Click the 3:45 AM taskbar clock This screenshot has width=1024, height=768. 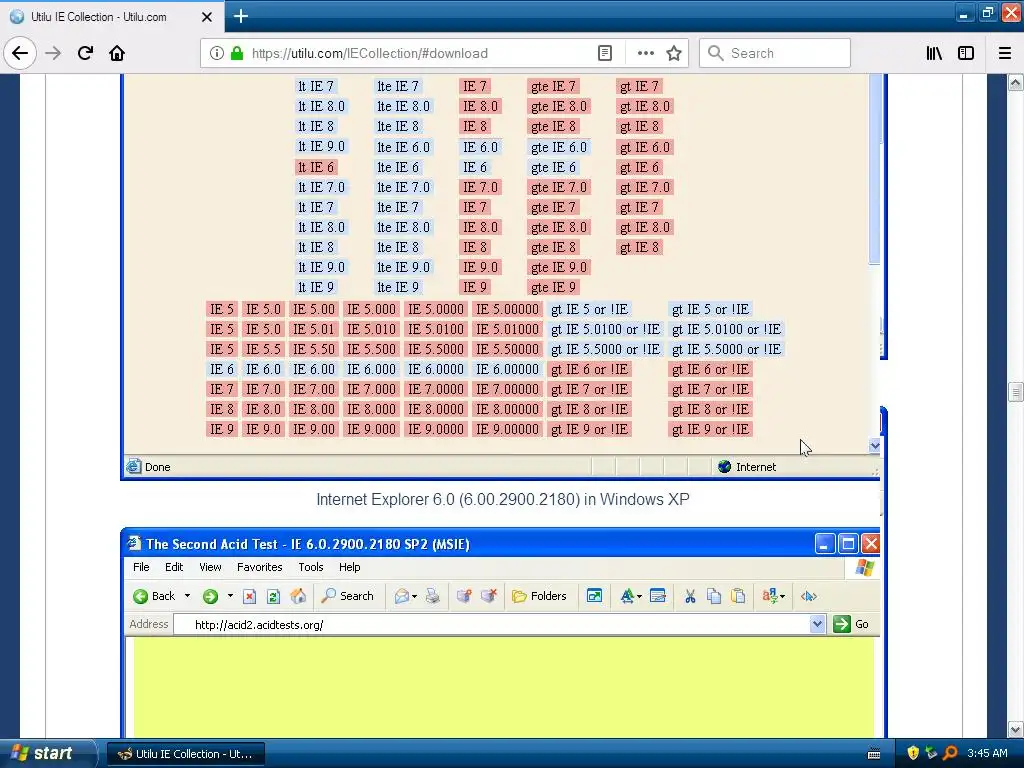[x=987, y=753]
